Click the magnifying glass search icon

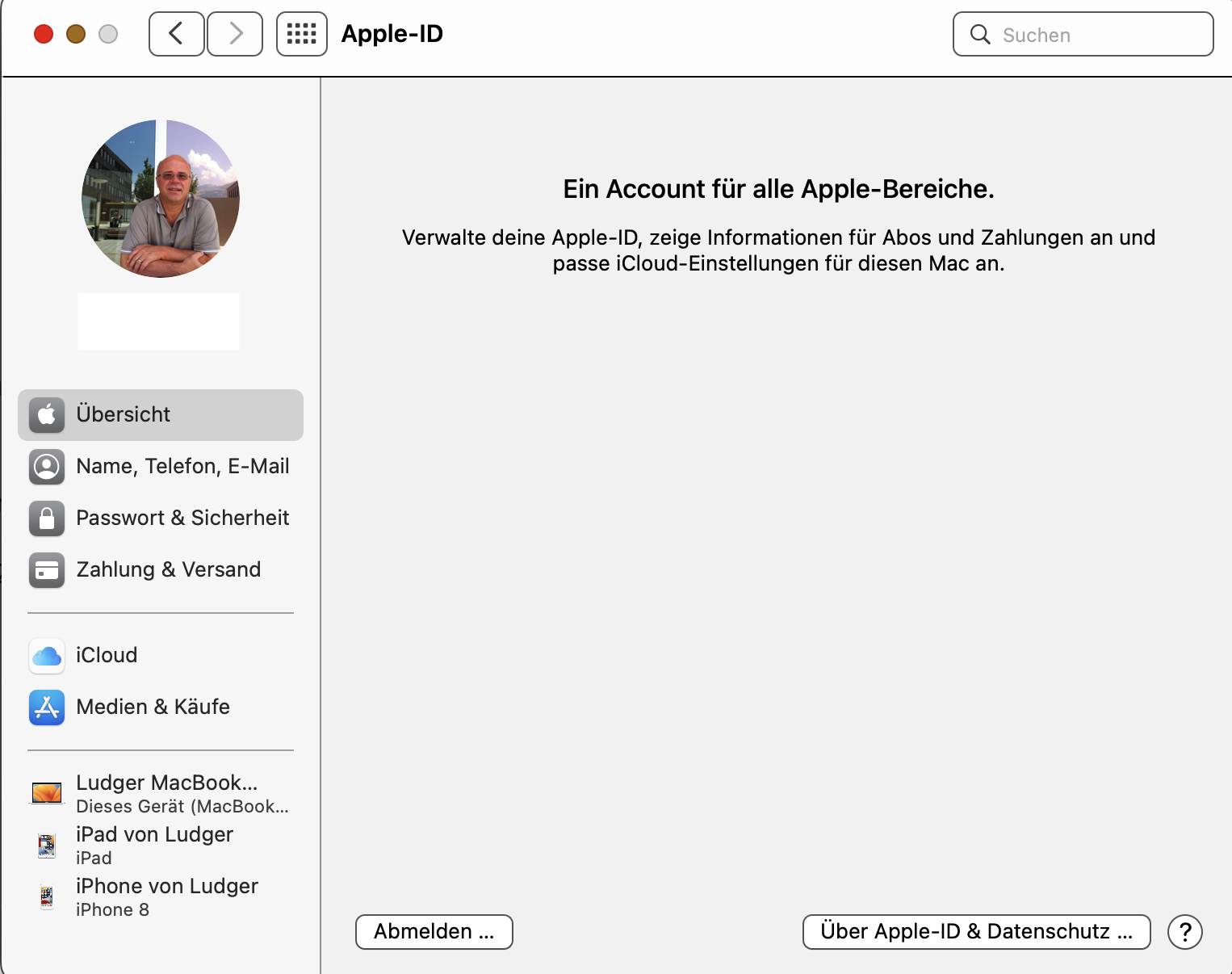(980, 34)
